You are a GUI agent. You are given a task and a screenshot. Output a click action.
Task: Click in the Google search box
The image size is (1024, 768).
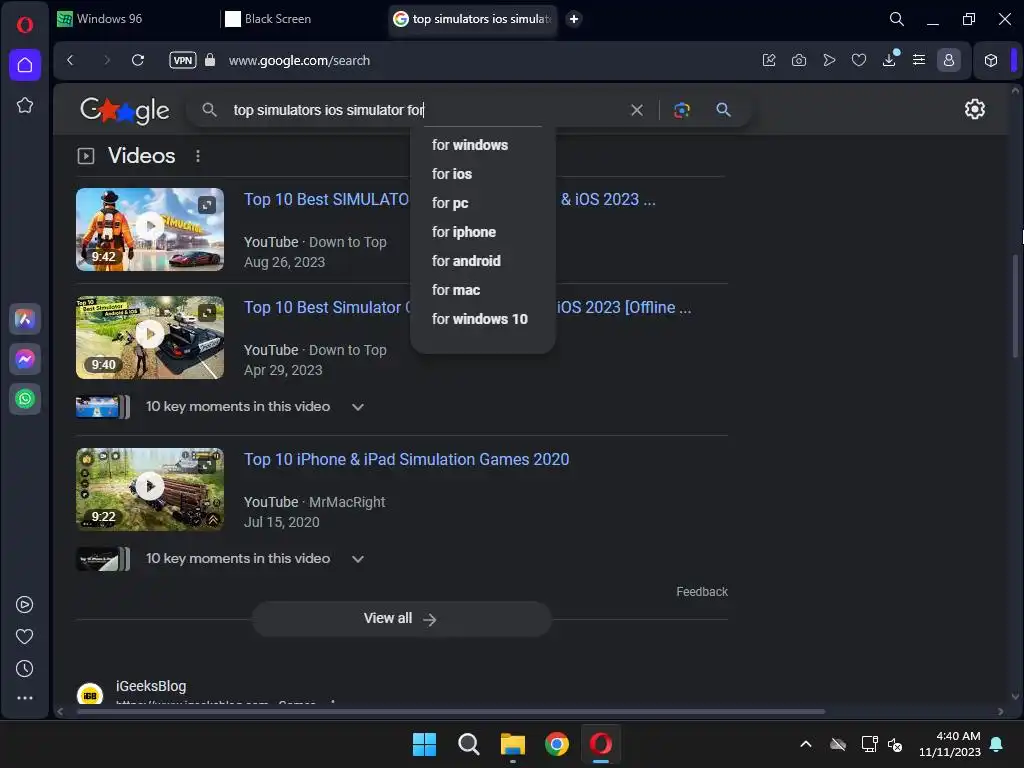(424, 110)
